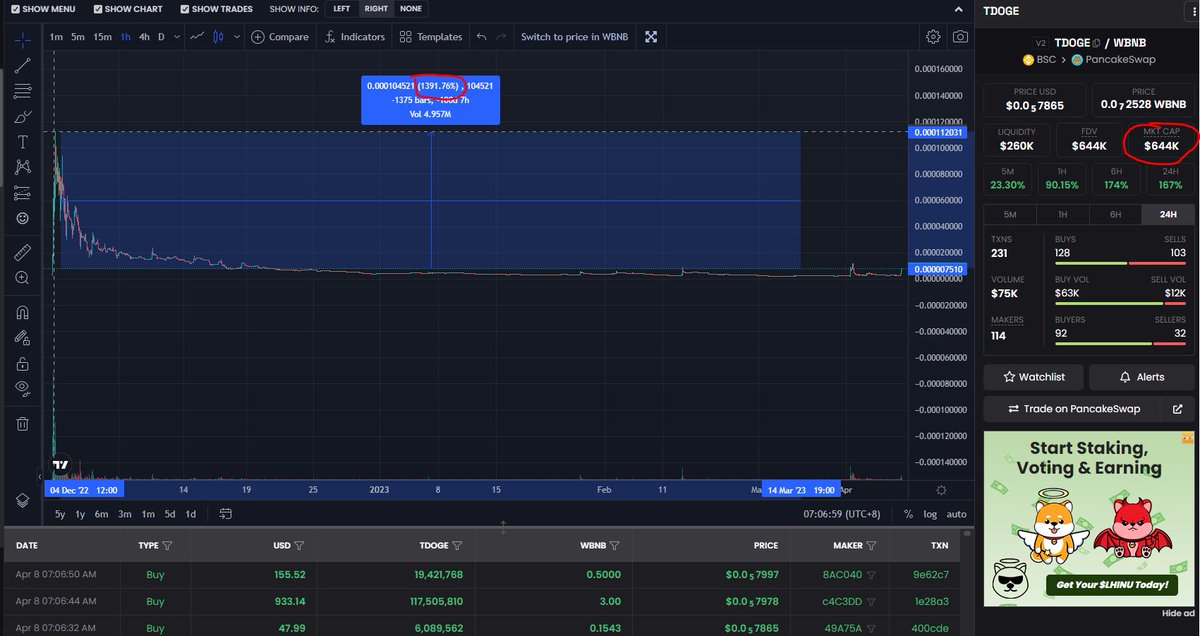1200x636 pixels.
Task: Set chart range to 3m
Action: (x=125, y=514)
